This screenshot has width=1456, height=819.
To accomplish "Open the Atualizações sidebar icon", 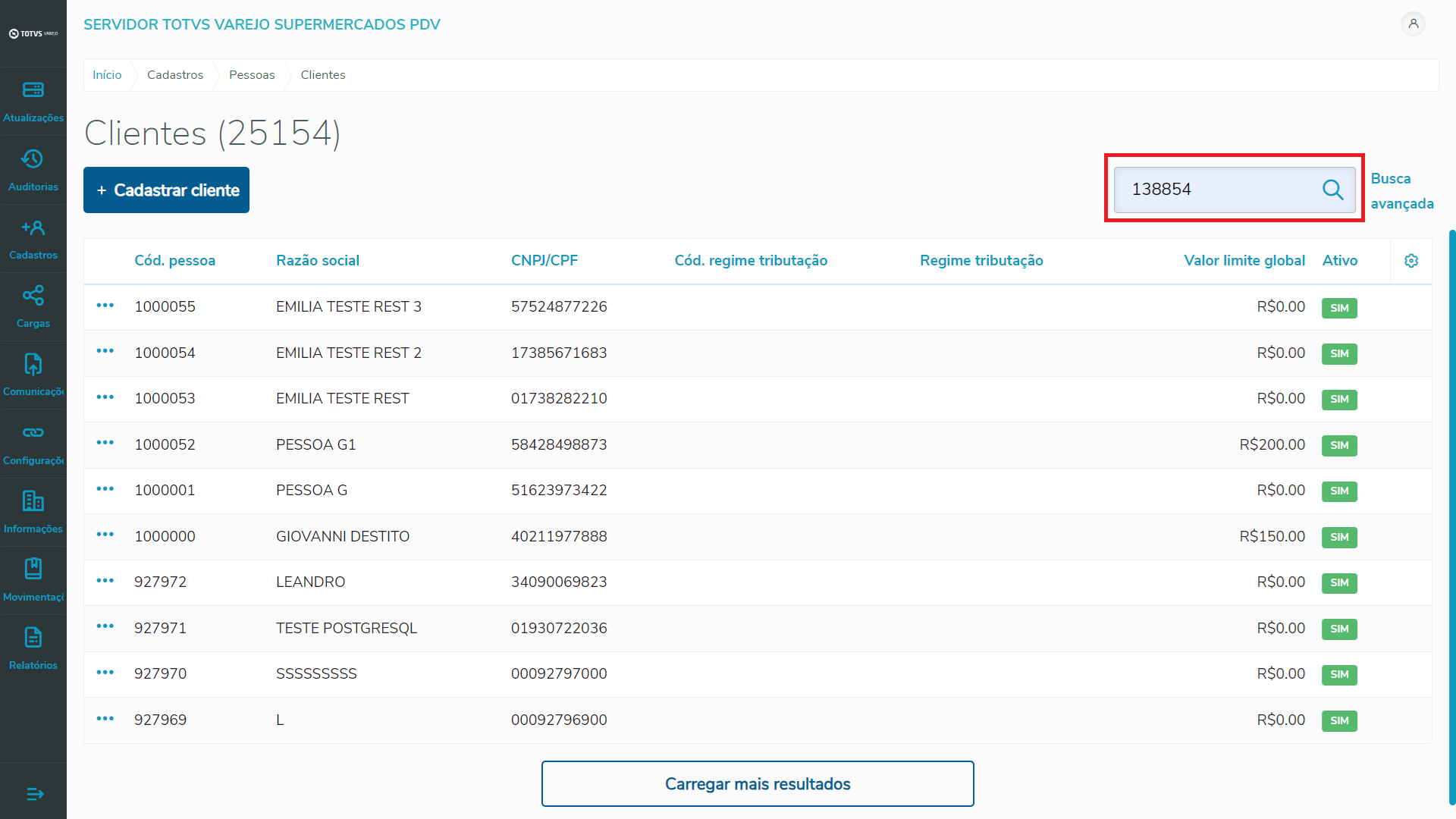I will coord(33,90).
